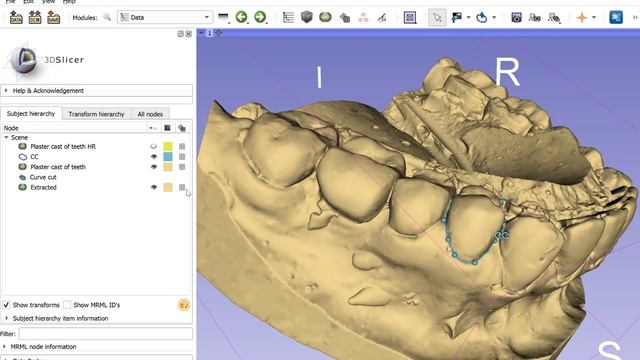Open the Data module tree icon
640x360 pixels.
tap(288, 17)
